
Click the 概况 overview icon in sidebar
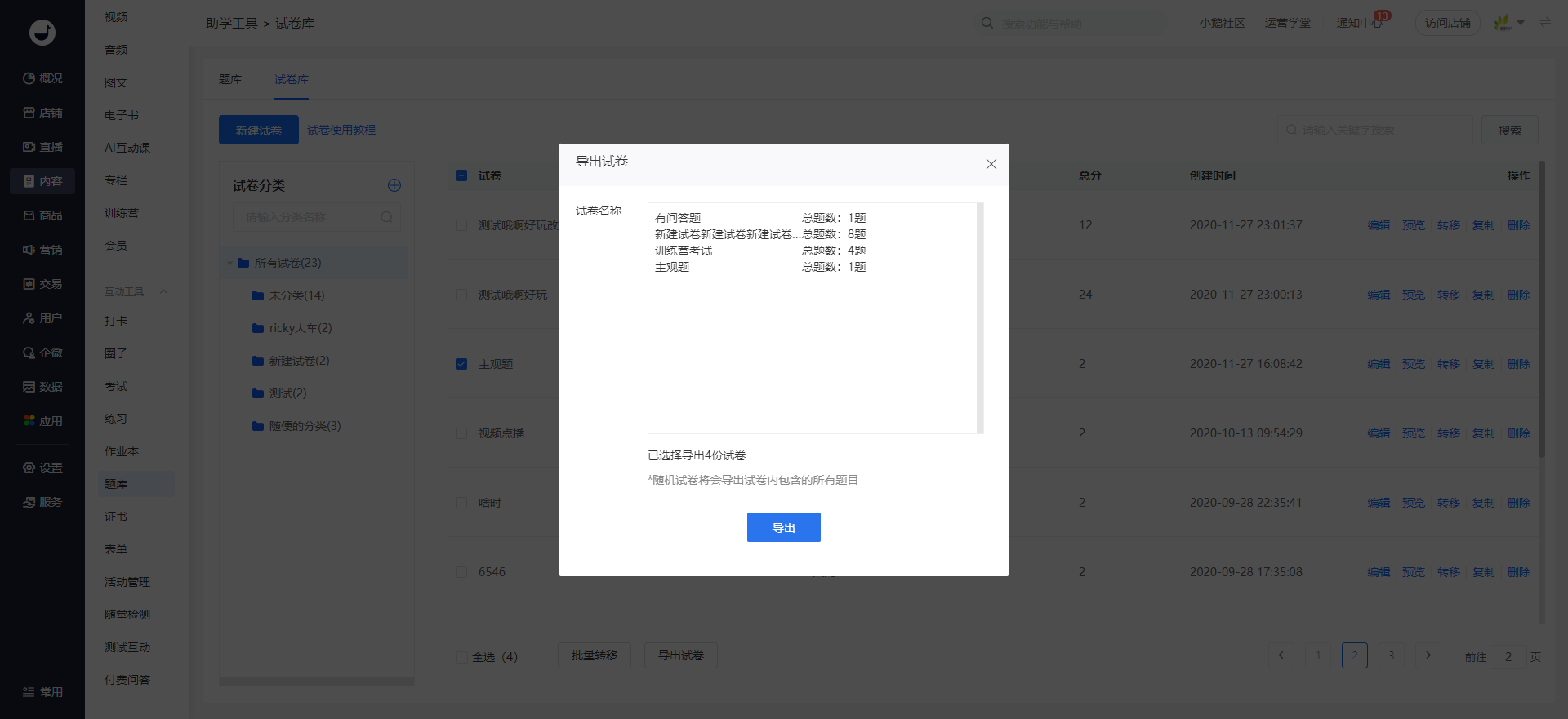tap(29, 78)
